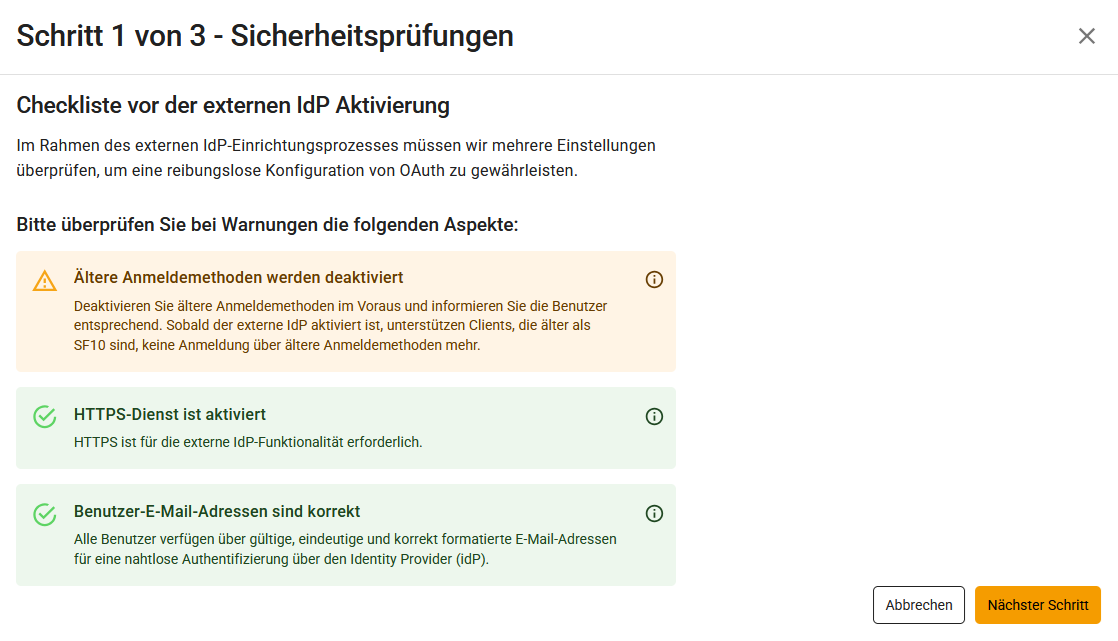Continue with Nächster Schritt button
The image size is (1118, 641).
(x=1037, y=605)
